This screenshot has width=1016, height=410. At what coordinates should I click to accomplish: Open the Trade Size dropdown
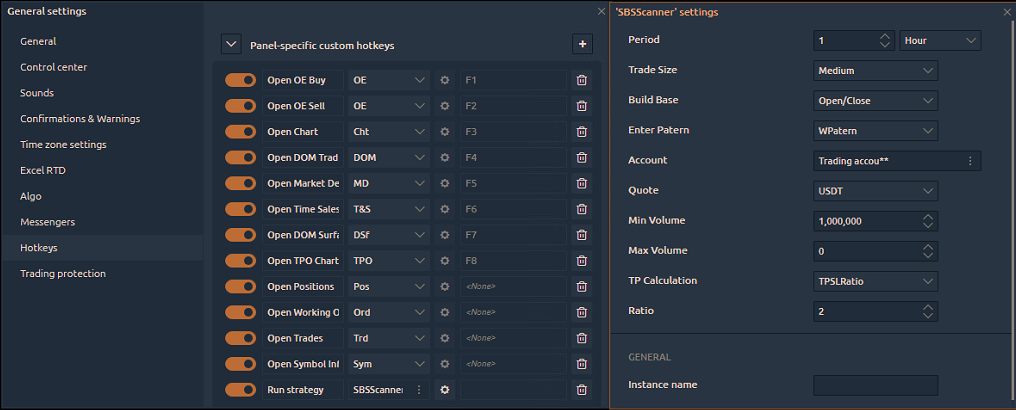(876, 71)
